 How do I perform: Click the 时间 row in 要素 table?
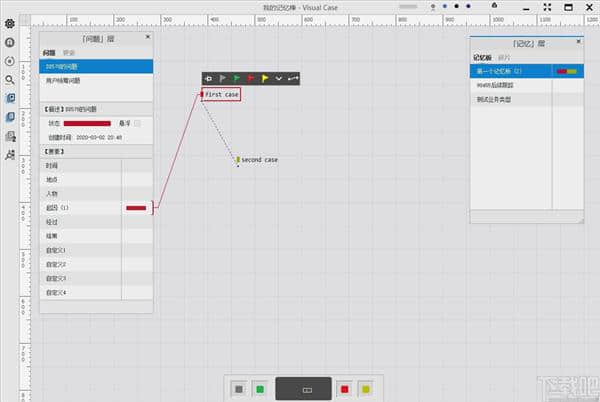96,166
